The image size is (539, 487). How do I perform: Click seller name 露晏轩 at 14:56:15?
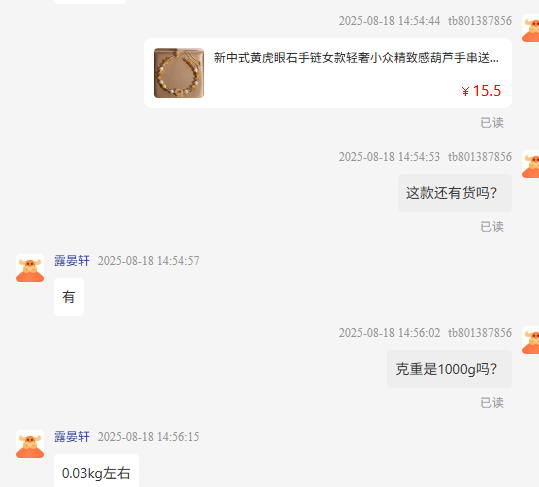pos(72,437)
